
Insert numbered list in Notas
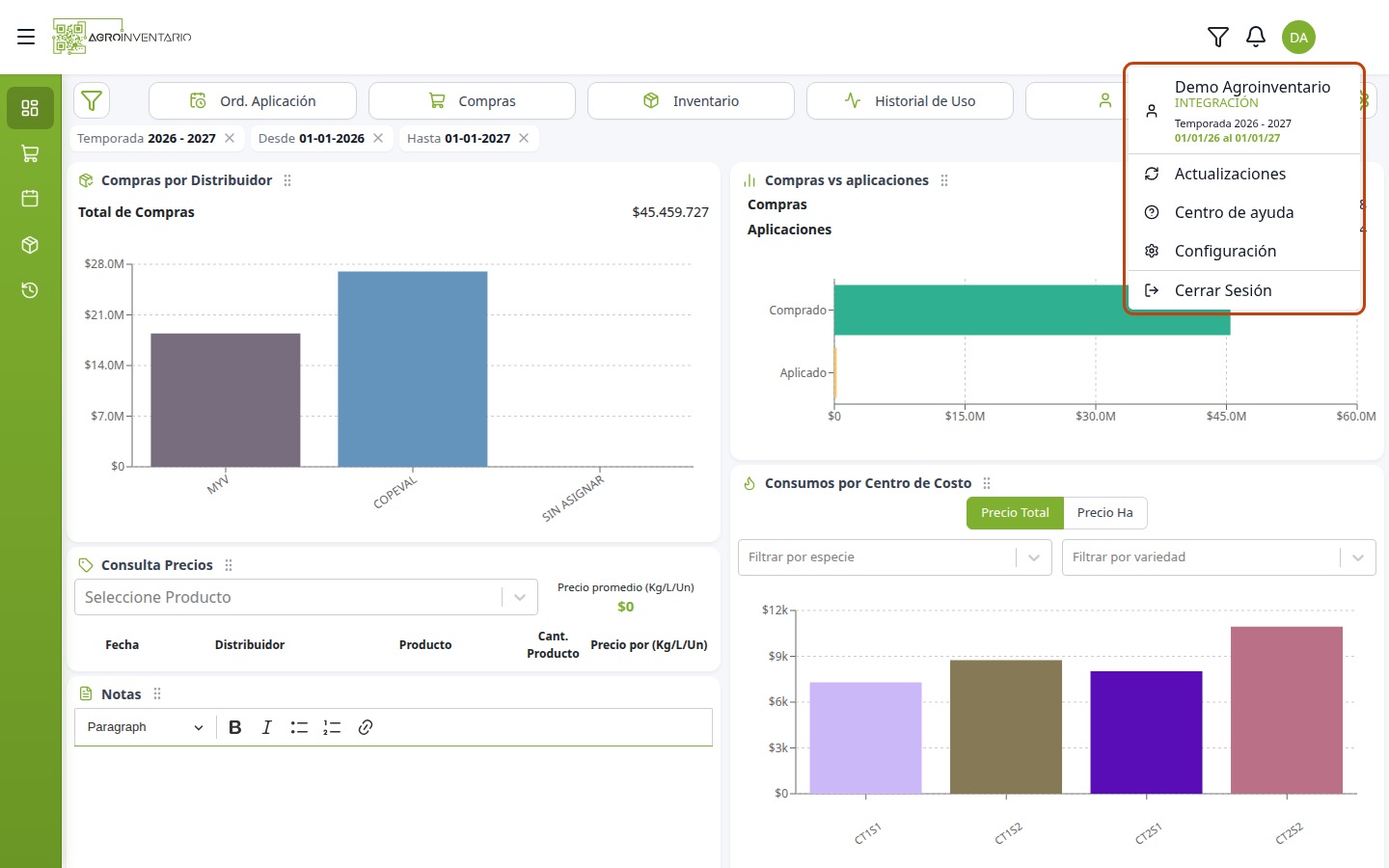[x=332, y=727]
